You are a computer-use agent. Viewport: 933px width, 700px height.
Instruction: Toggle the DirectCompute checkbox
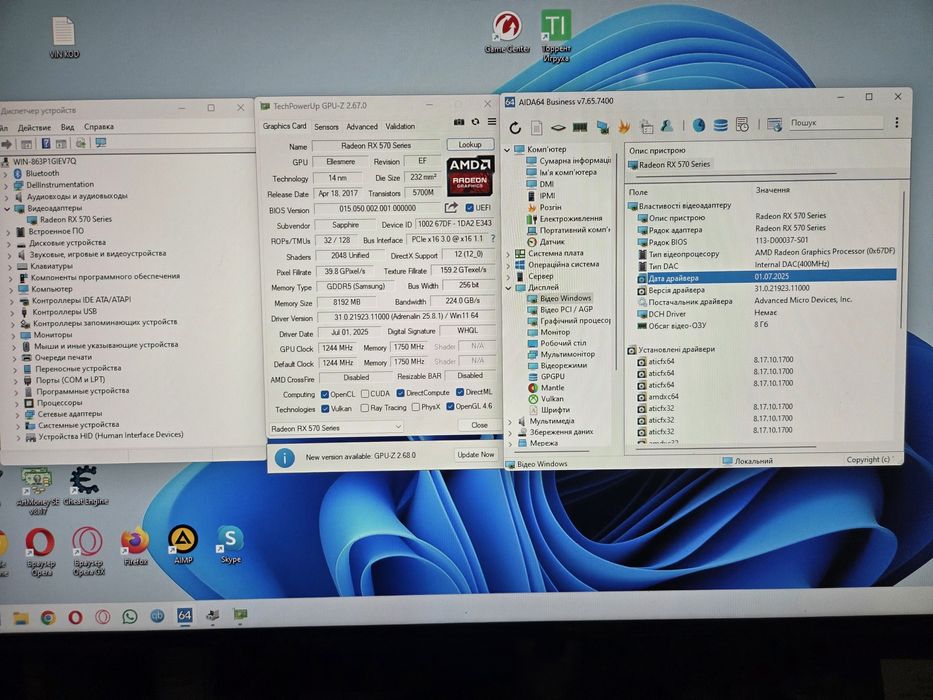point(400,393)
